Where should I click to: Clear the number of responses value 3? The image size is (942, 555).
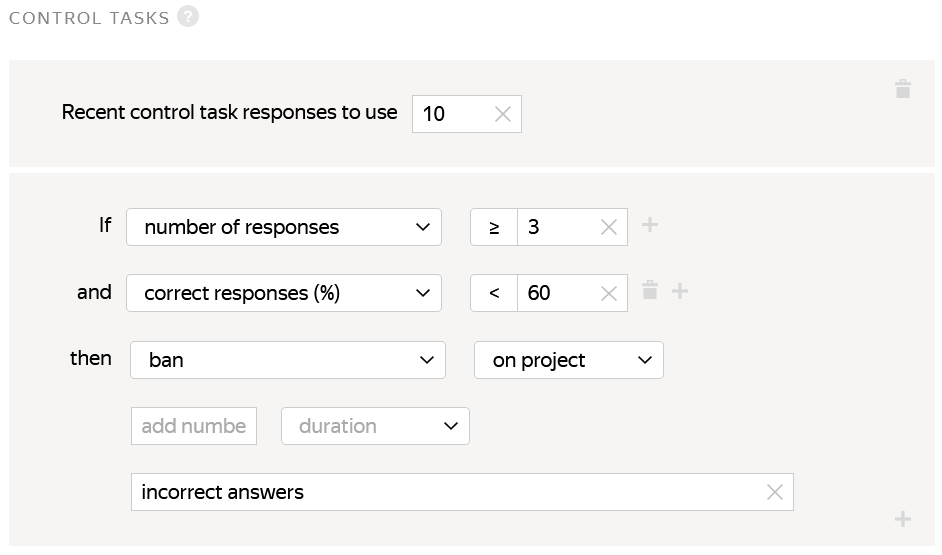[x=609, y=227]
